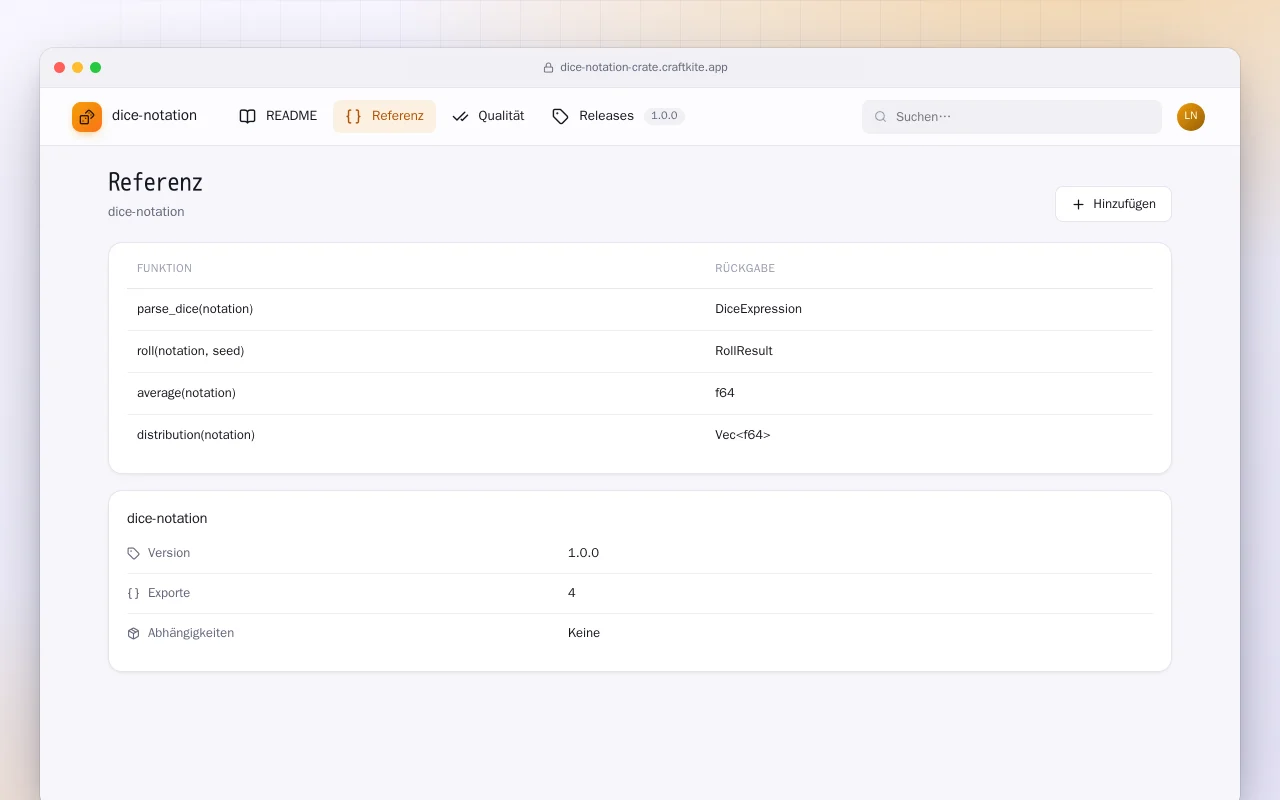Viewport: 1280px width, 800px height.
Task: Click the dice-notation-crate.craftkite.app URL
Action: [x=644, y=68]
